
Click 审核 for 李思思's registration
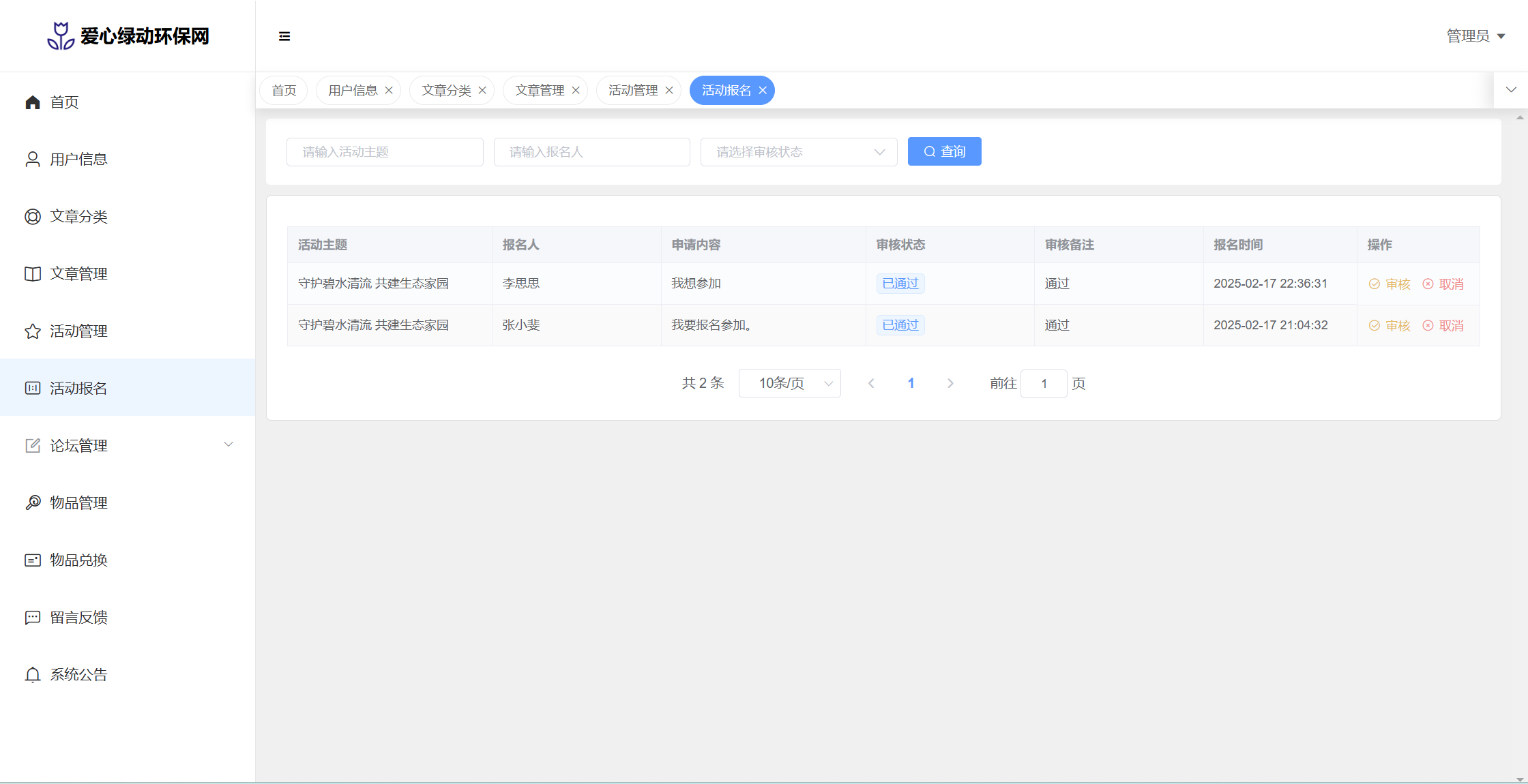[x=1390, y=284]
